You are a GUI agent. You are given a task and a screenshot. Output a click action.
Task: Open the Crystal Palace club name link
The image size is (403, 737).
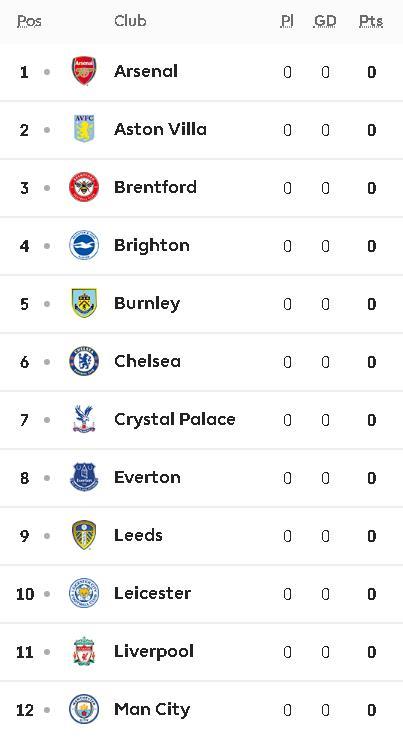[174, 419]
